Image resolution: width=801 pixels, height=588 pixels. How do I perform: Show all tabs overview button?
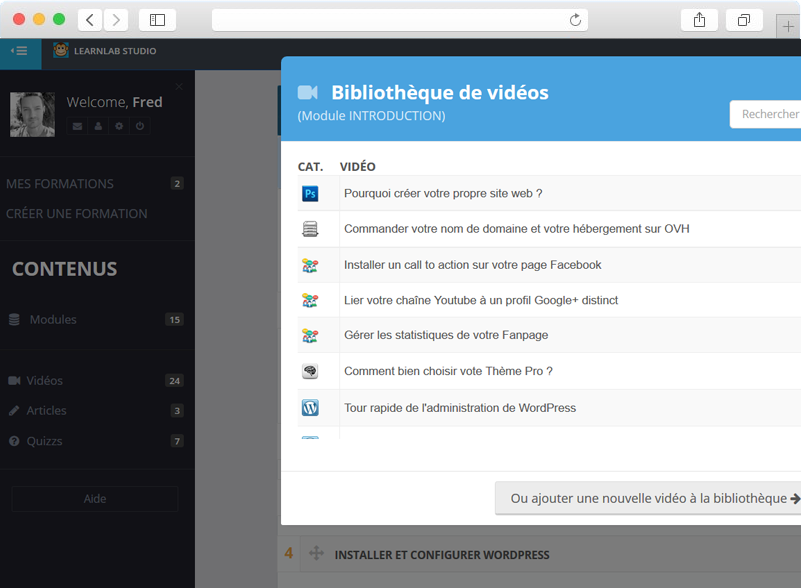click(x=744, y=20)
